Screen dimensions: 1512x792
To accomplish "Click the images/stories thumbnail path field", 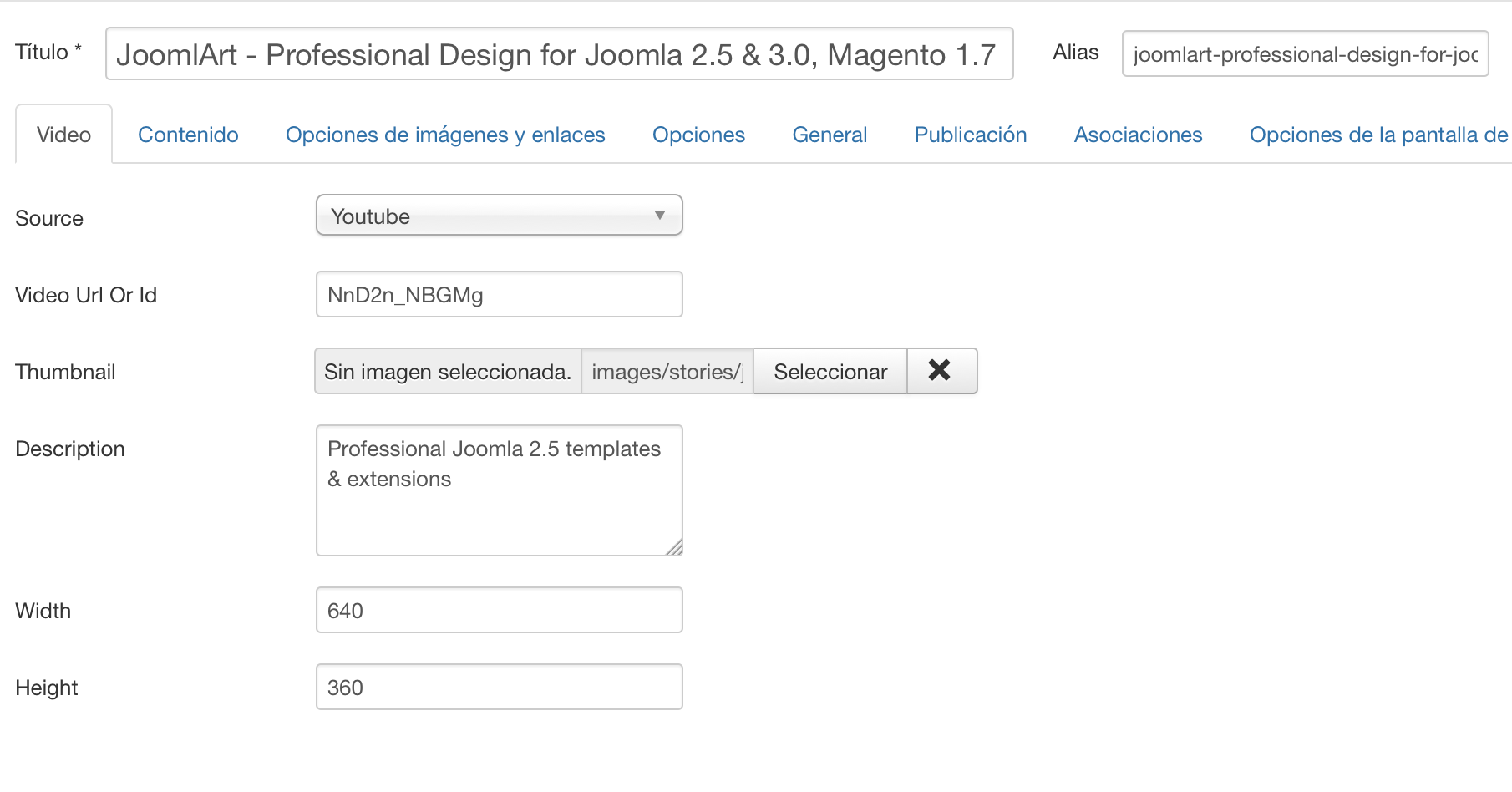I will tap(667, 371).
